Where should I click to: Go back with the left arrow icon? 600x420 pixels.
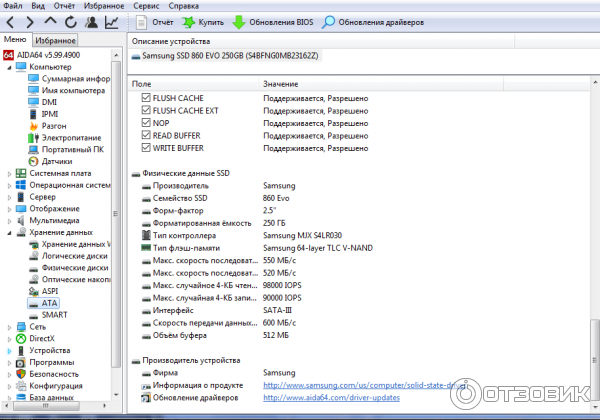click(x=10, y=22)
